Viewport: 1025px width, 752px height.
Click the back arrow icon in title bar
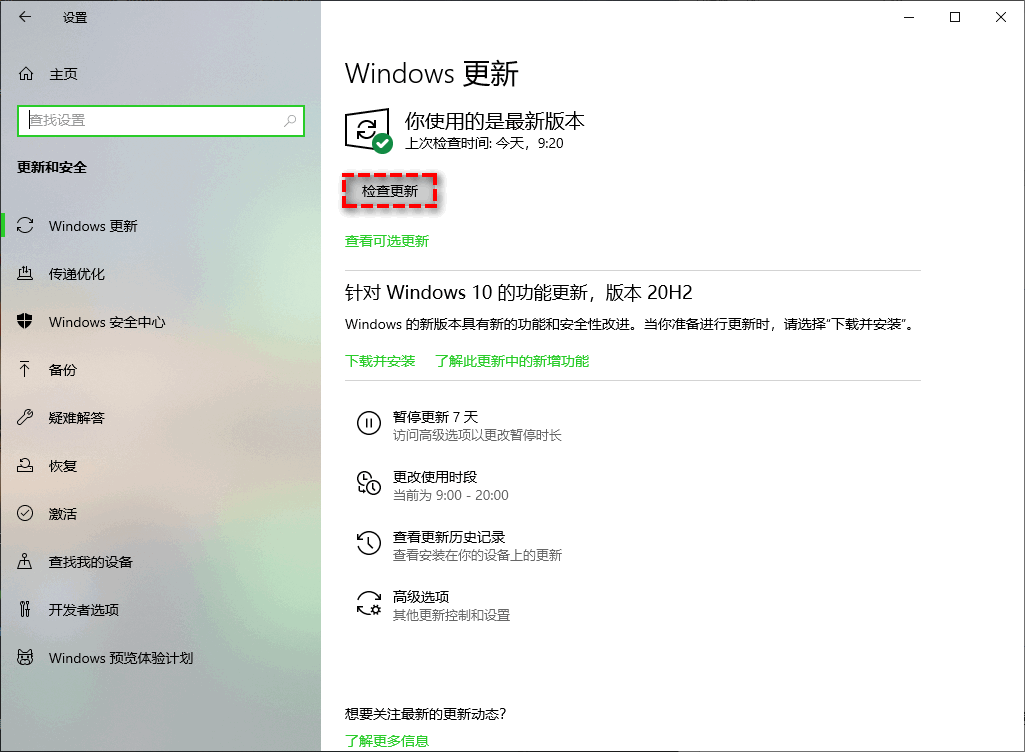point(25,17)
